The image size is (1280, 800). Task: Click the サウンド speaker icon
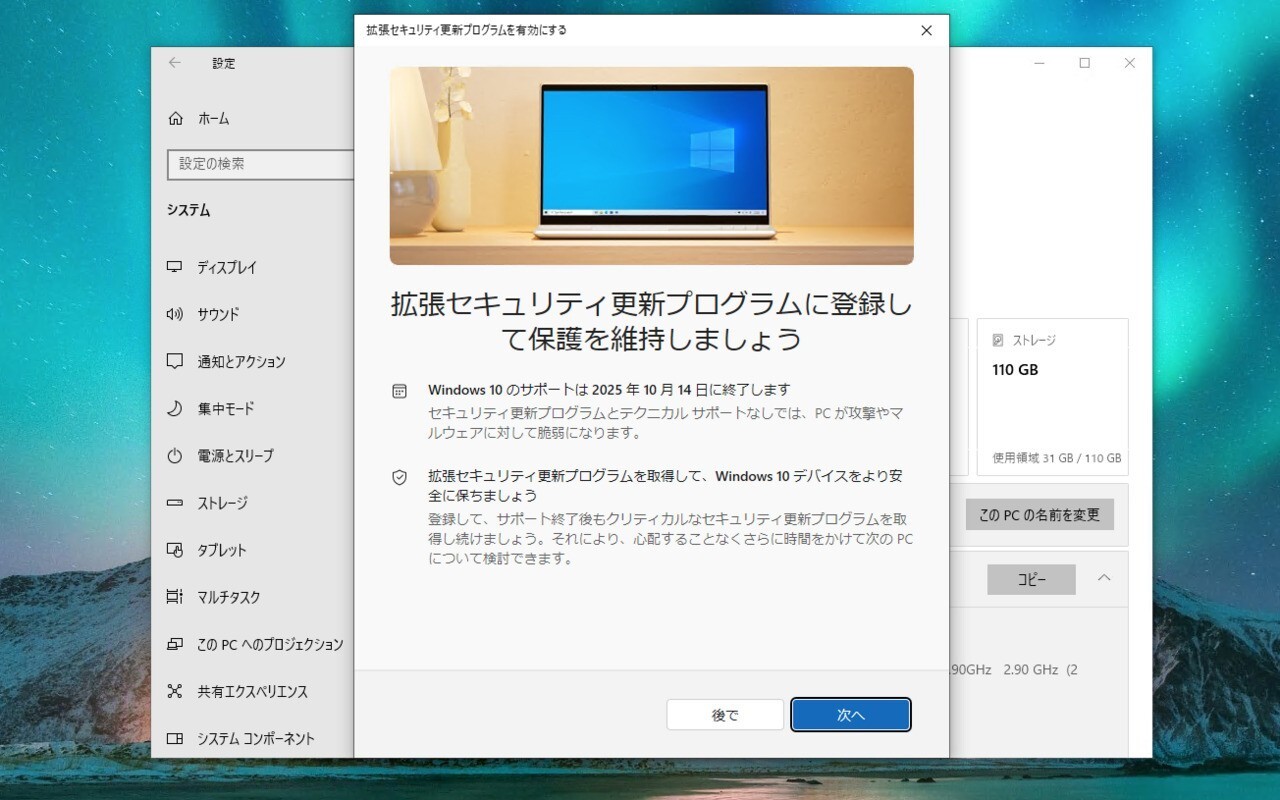pos(175,314)
